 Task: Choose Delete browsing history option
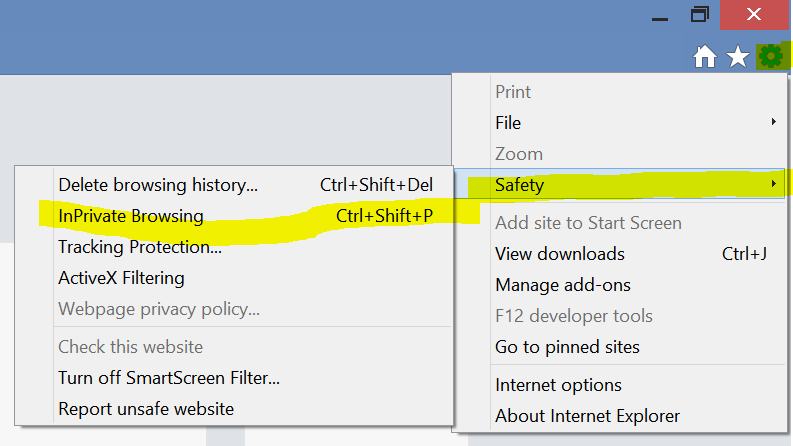pos(158,185)
